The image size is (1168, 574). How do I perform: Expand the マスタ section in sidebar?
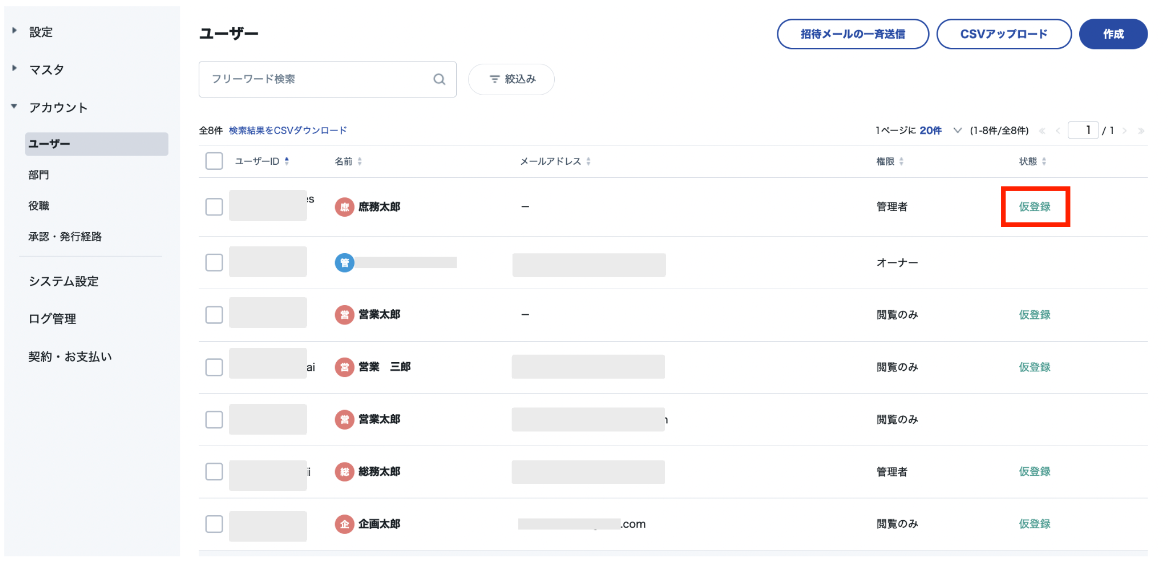14,69
